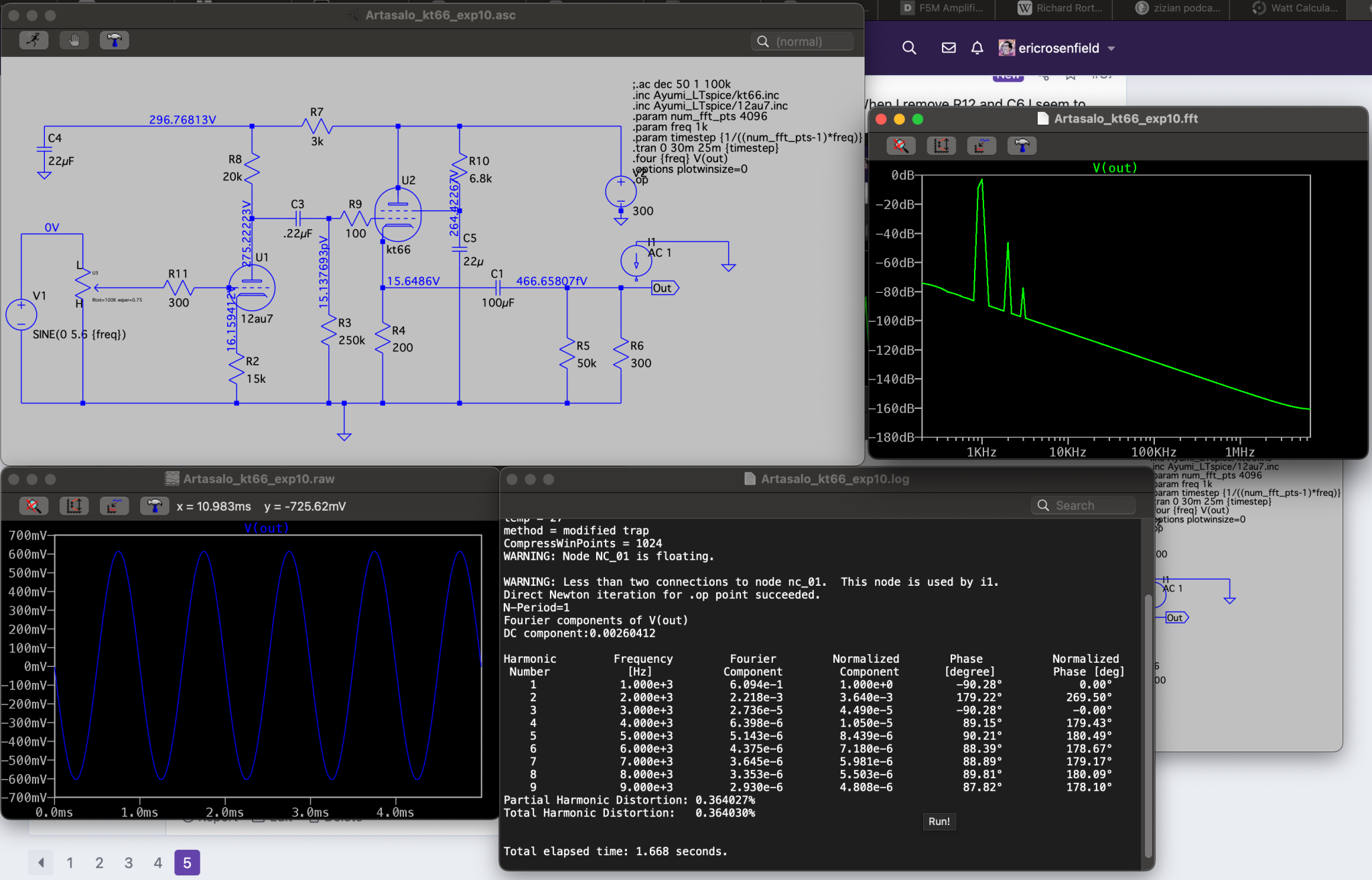The width and height of the screenshot is (1372, 880).
Task: Open the ericrosenfield user menu dropdown arrow
Action: 1111,48
